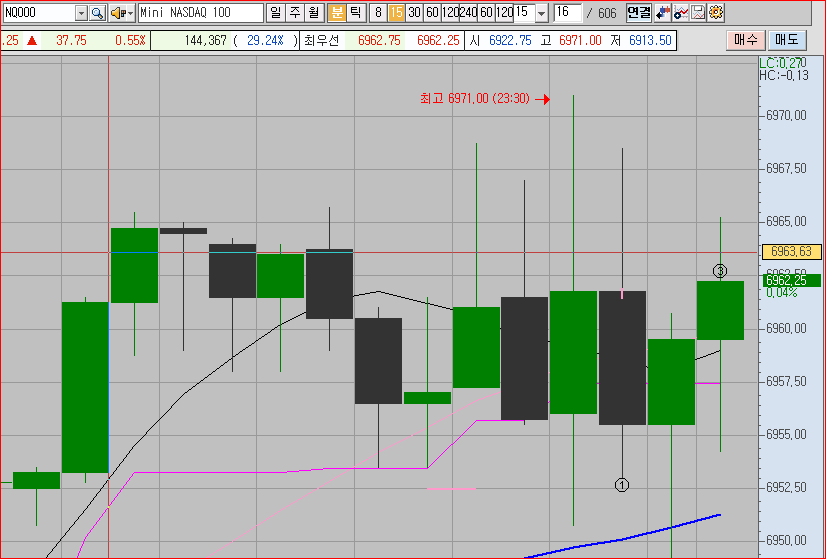Click the volume ratio 29.24%
826x559 pixels.
[x=266, y=41]
